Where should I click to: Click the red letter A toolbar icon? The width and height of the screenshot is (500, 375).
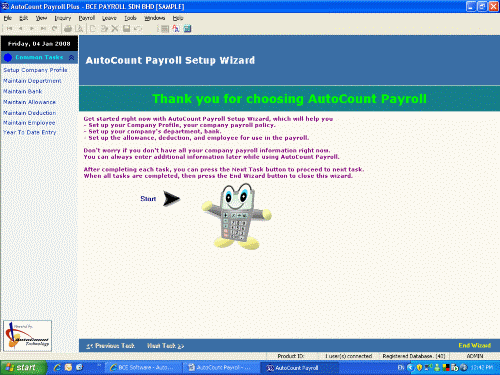pyautogui.click(x=176, y=29)
